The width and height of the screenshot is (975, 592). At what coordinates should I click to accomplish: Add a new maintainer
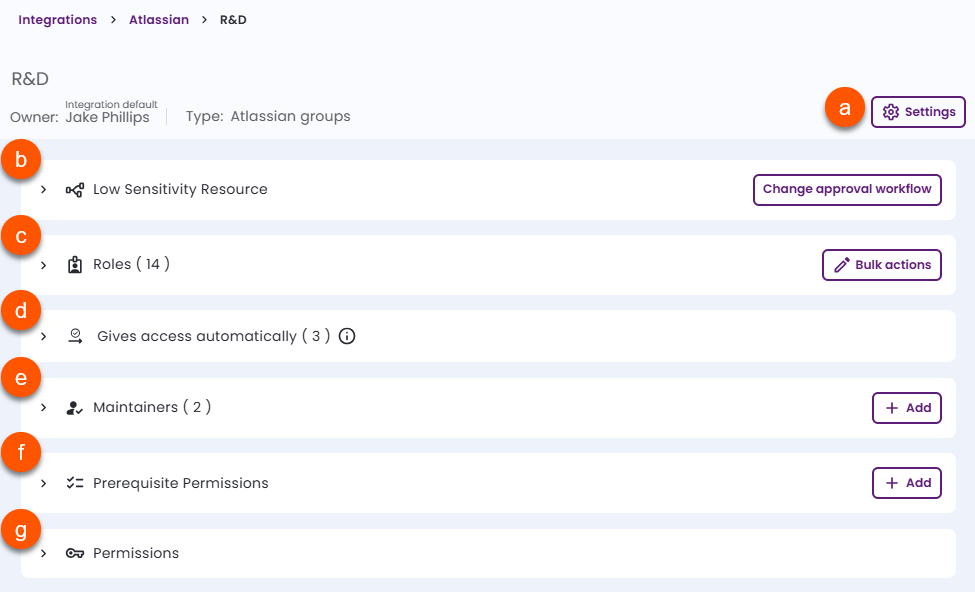(x=906, y=407)
